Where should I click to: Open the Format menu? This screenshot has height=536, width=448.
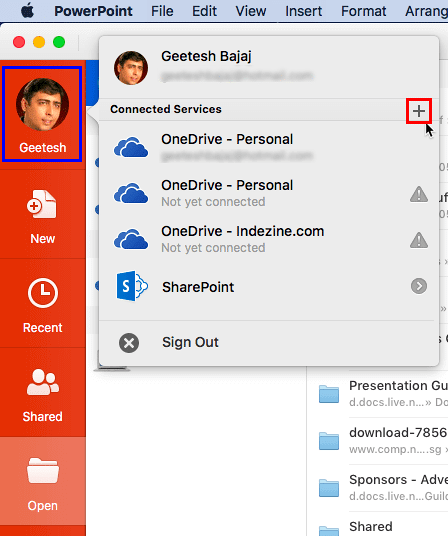click(364, 11)
